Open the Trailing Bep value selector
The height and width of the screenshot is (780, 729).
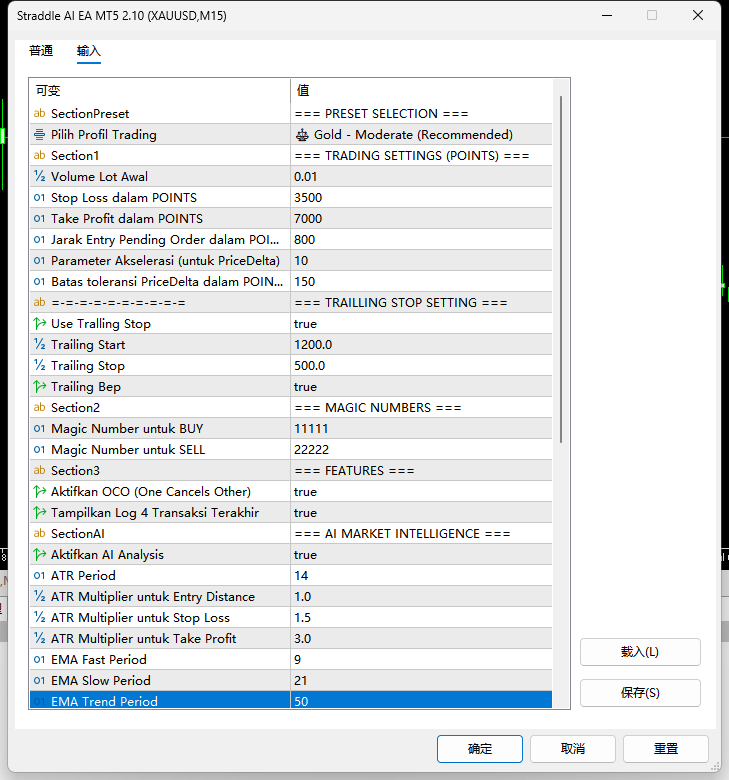pos(421,387)
